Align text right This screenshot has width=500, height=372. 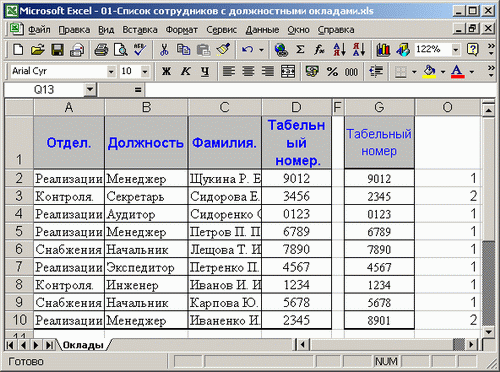pyautogui.click(x=268, y=71)
